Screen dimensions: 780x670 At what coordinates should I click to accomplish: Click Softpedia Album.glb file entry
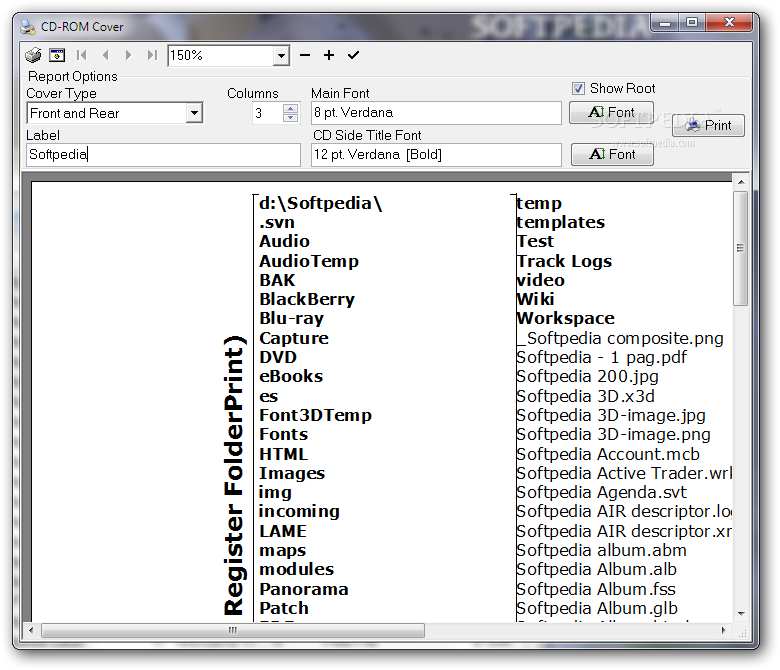597,608
